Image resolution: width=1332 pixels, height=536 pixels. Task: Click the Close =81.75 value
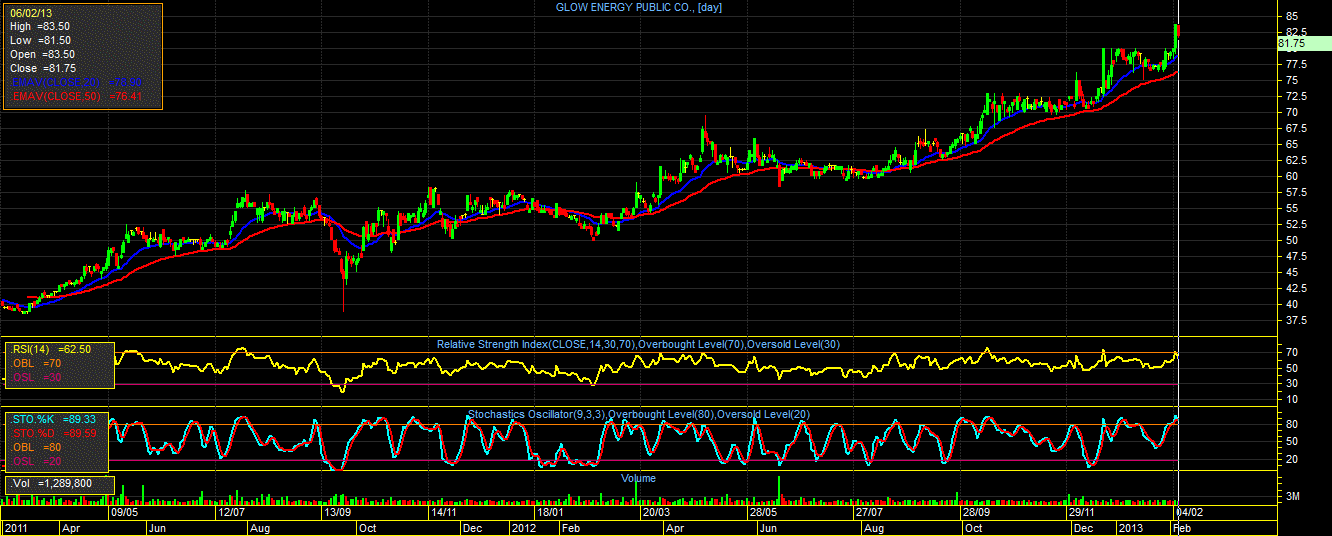click(44, 68)
